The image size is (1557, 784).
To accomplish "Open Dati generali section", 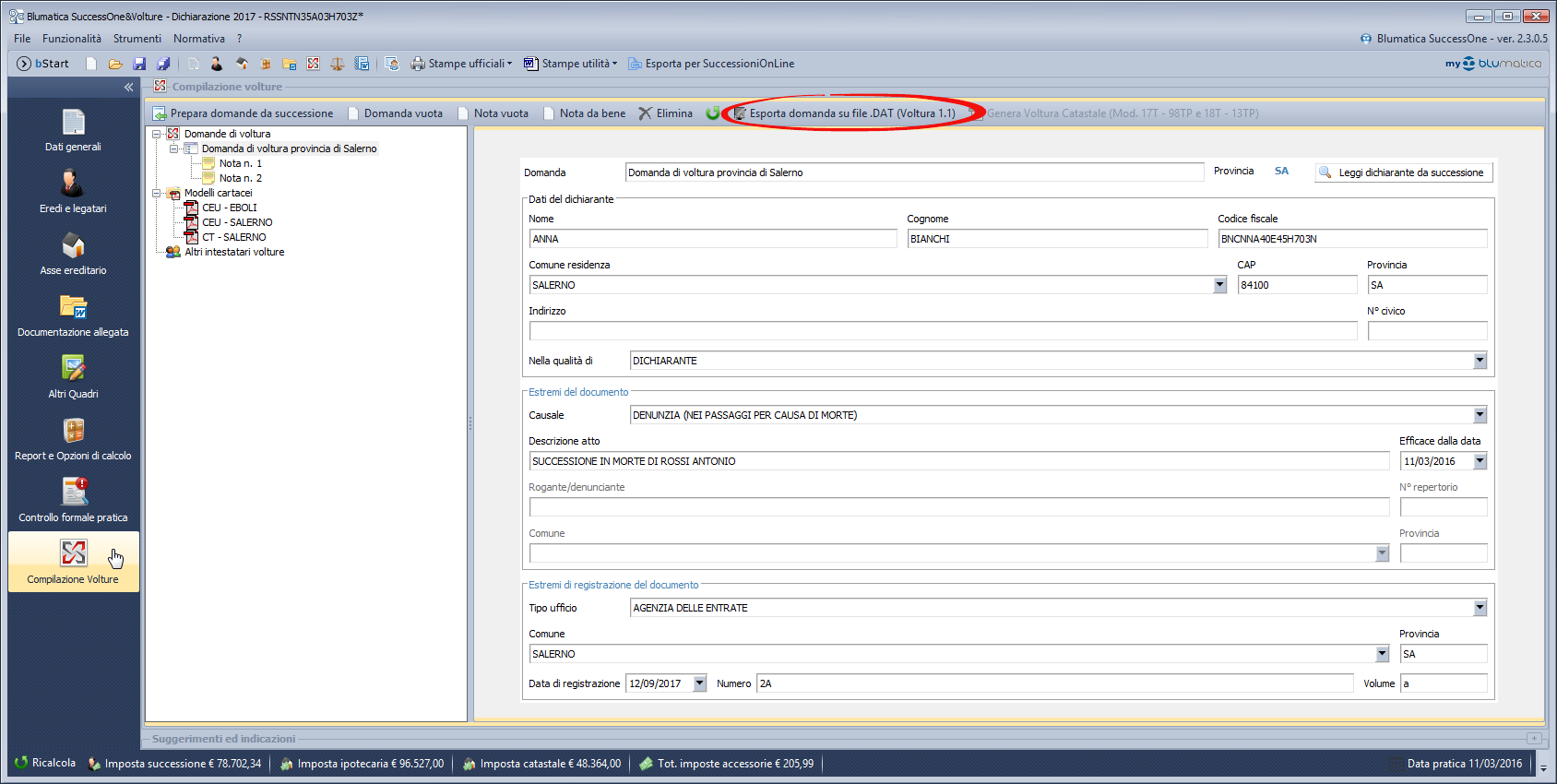I will pyautogui.click(x=73, y=130).
